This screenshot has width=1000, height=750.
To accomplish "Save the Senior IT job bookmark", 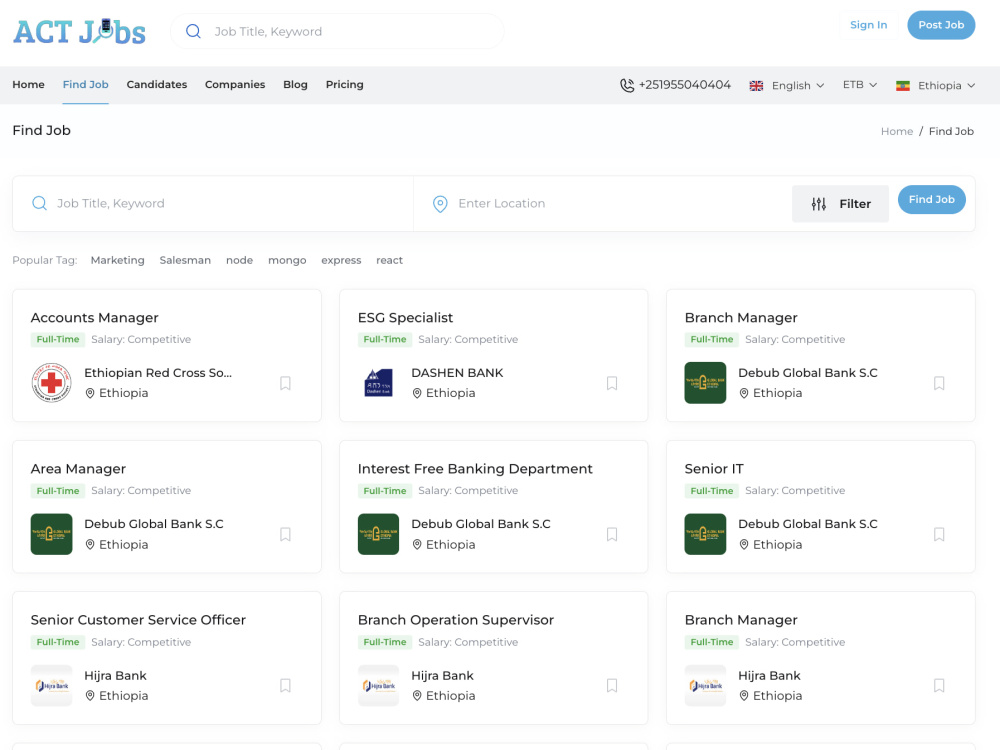I will (x=939, y=534).
